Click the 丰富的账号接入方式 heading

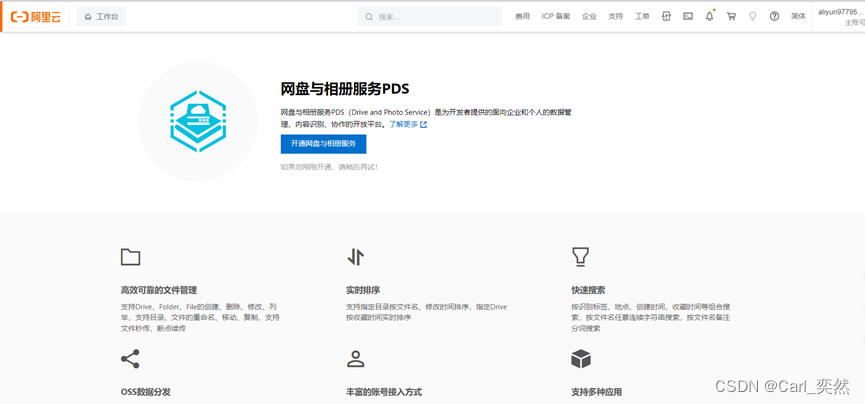384,392
